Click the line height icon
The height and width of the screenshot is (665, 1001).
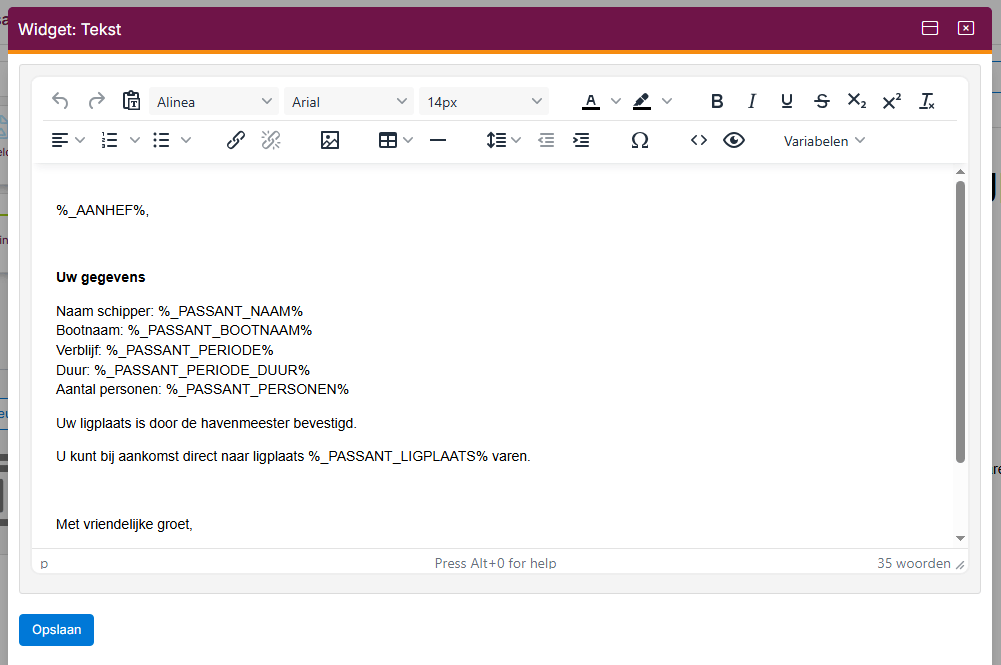point(496,140)
